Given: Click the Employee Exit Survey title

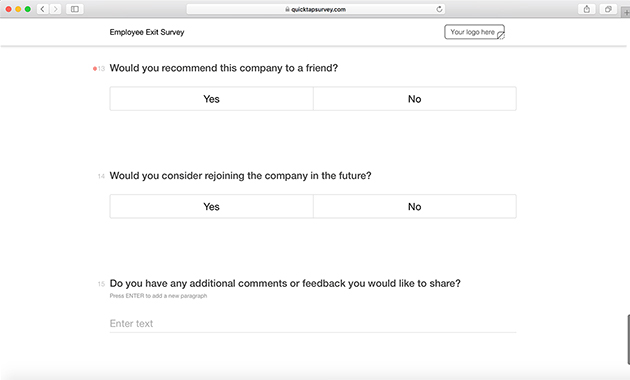Looking at the screenshot, I should pyautogui.click(x=147, y=32).
